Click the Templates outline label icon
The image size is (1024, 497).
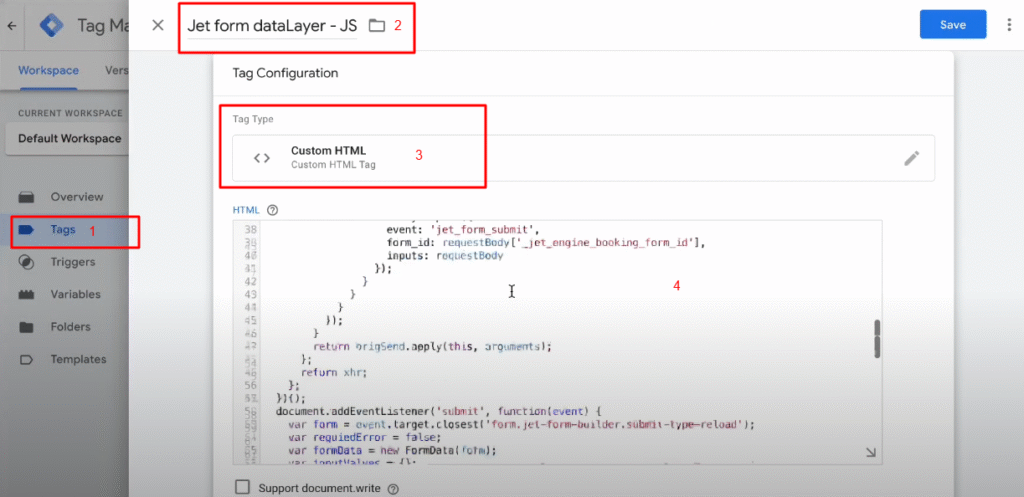click(x=26, y=359)
